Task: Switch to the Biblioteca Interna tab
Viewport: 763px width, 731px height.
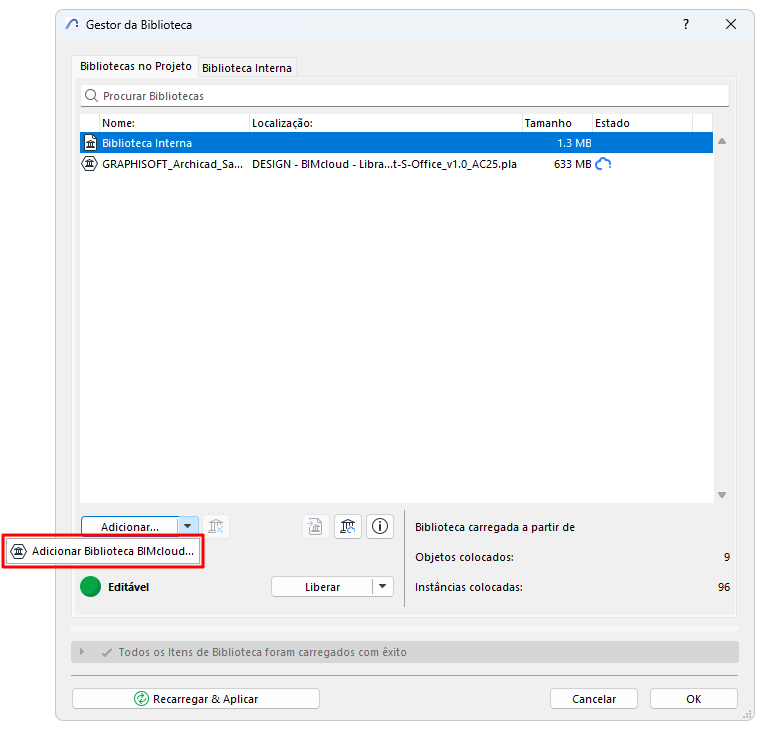Action: pos(247,68)
